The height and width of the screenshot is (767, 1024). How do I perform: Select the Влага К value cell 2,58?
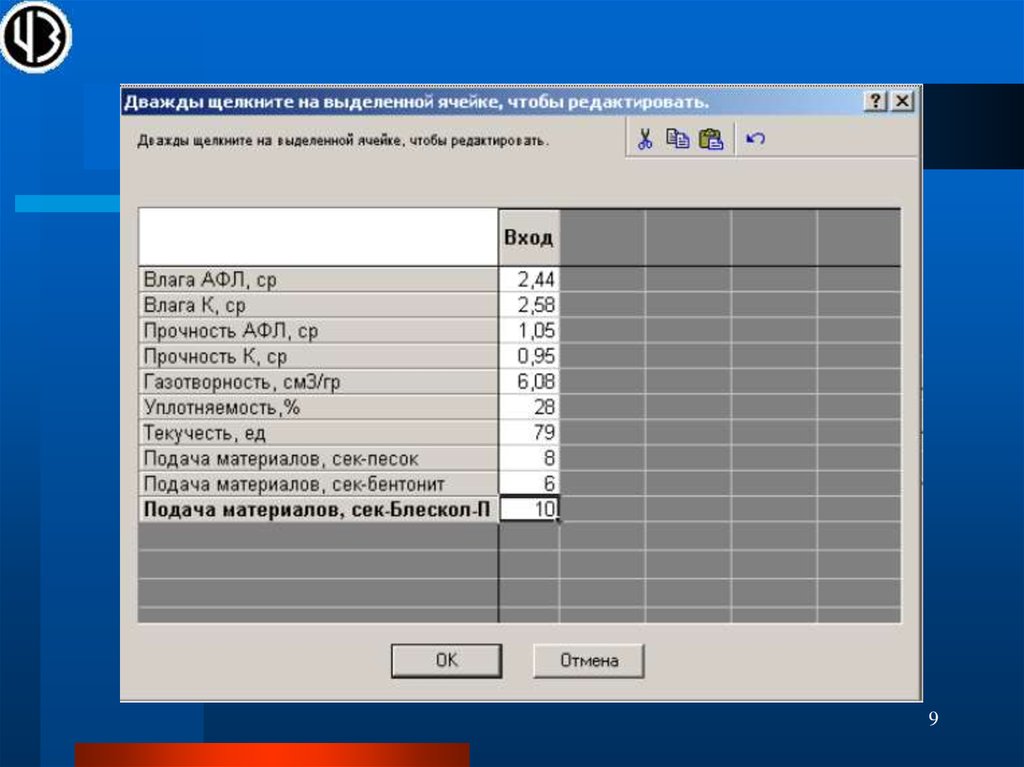pyautogui.click(x=529, y=305)
